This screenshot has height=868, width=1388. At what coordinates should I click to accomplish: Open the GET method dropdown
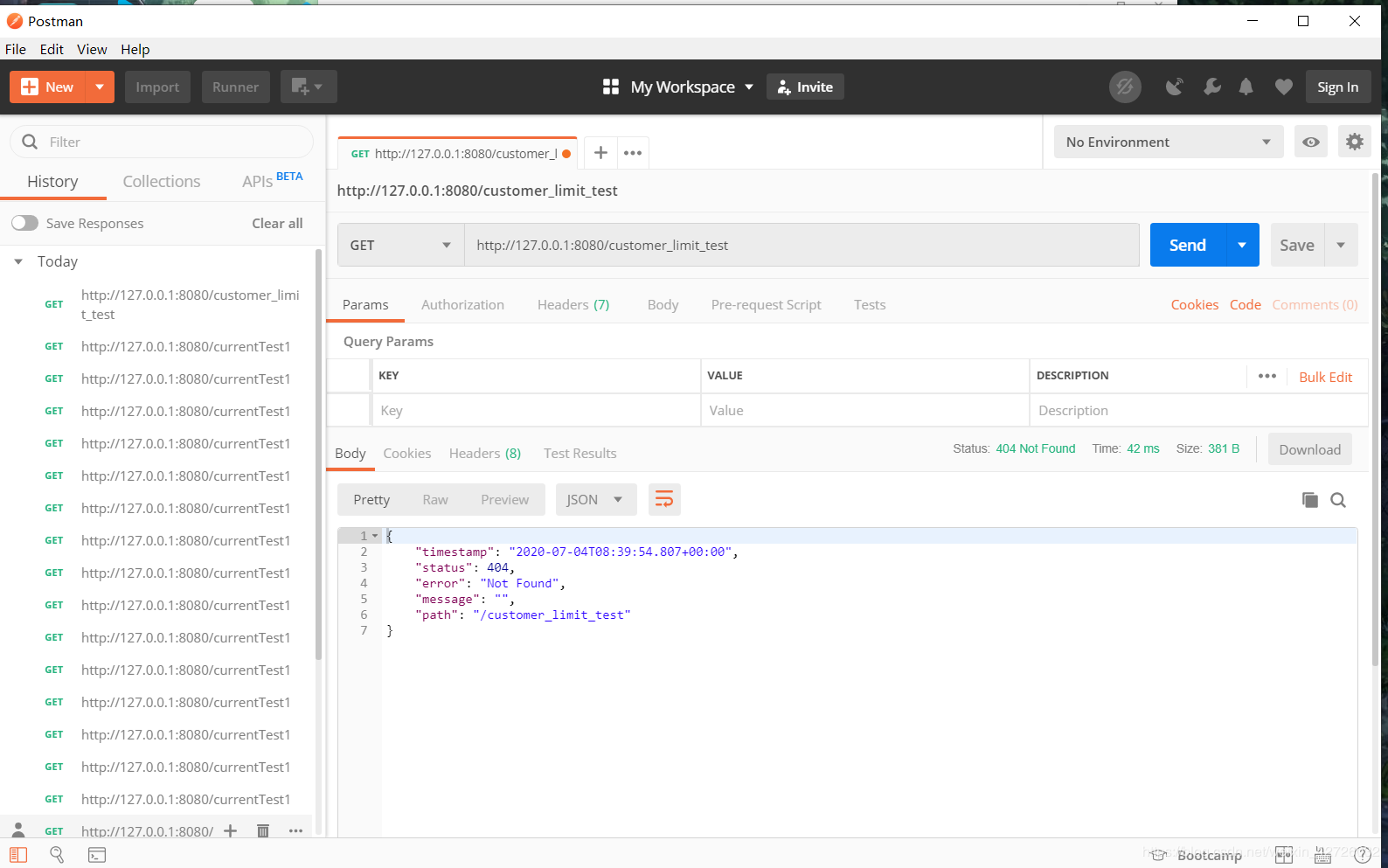[x=400, y=245]
